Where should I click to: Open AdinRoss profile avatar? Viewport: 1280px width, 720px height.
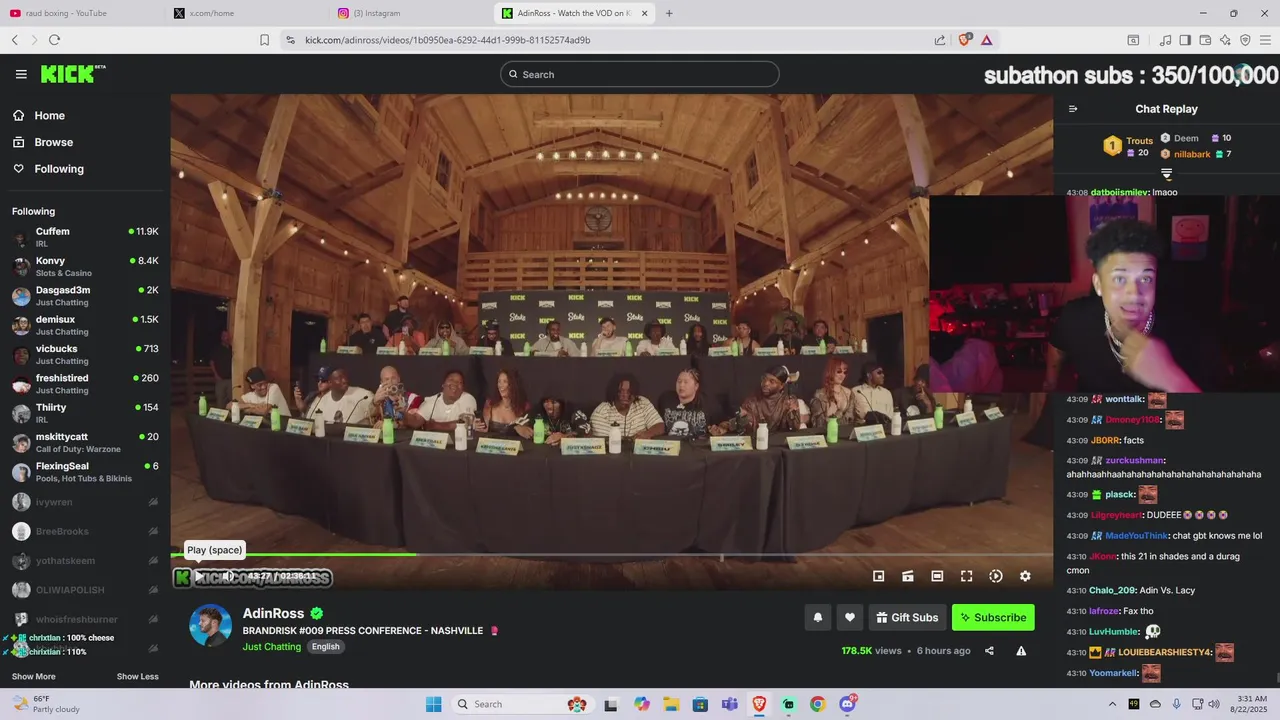click(x=211, y=626)
